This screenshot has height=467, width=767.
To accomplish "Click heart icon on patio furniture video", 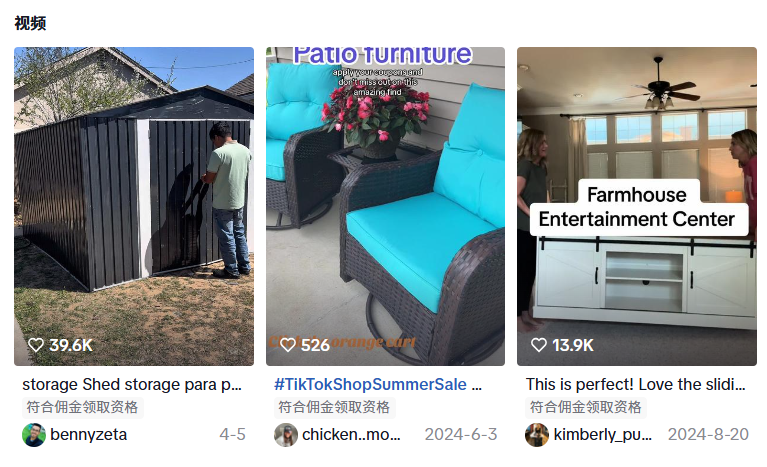I will click(287, 345).
